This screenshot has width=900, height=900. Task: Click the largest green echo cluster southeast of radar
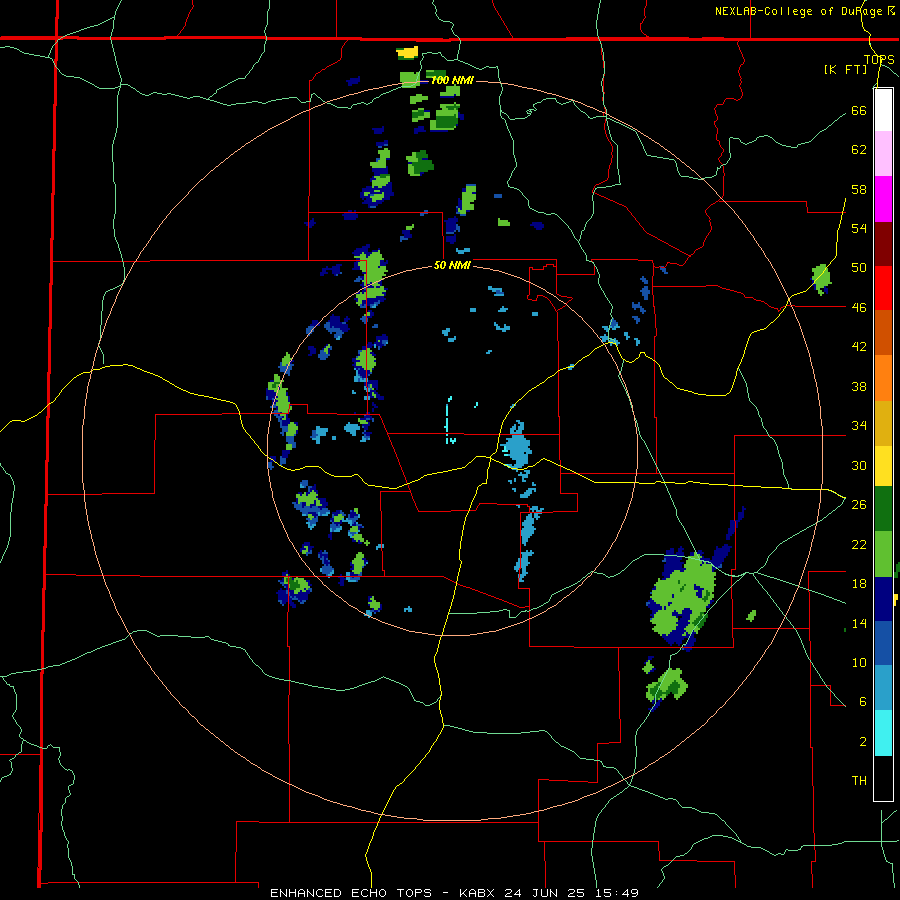tap(683, 598)
